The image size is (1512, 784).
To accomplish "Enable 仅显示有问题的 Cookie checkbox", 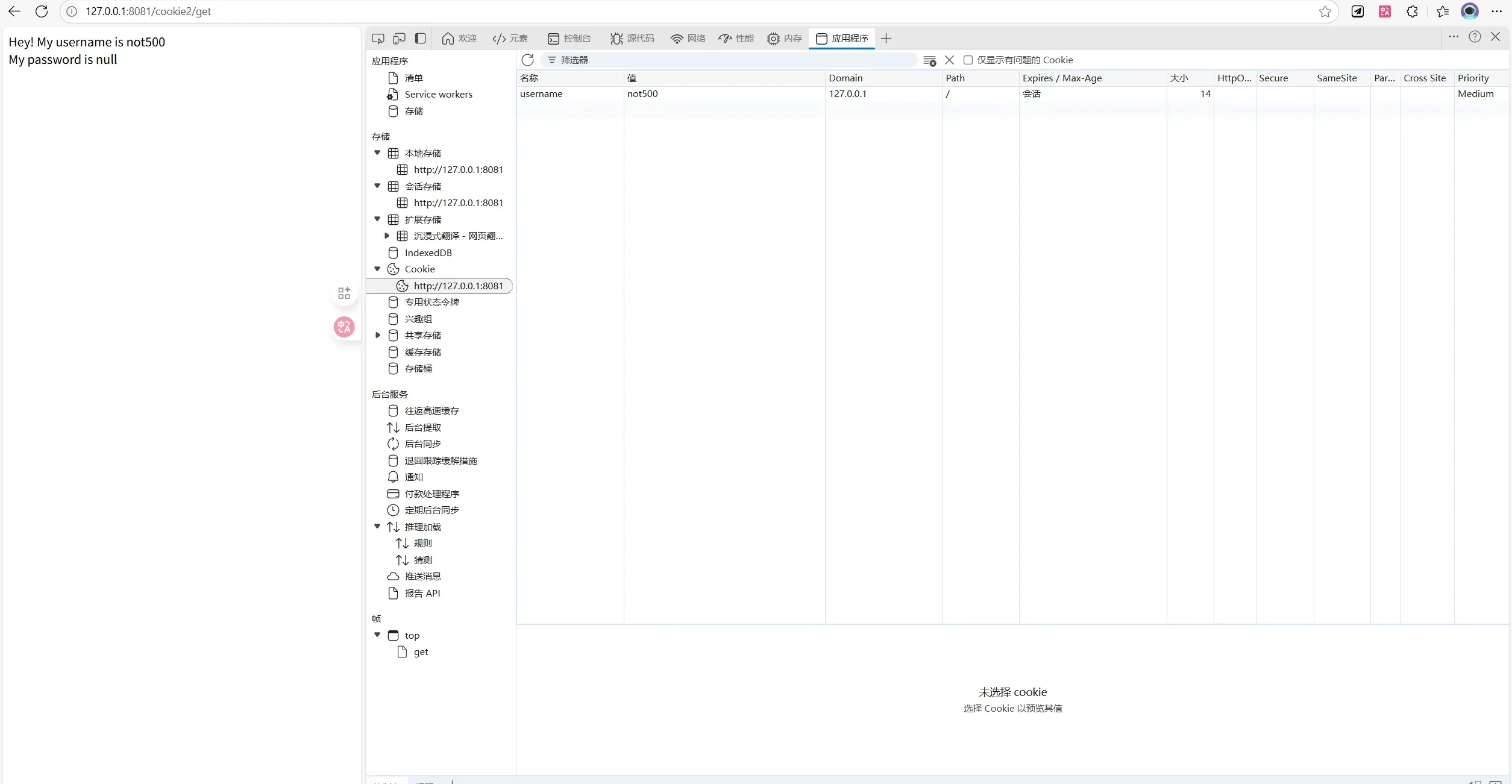I will (968, 60).
